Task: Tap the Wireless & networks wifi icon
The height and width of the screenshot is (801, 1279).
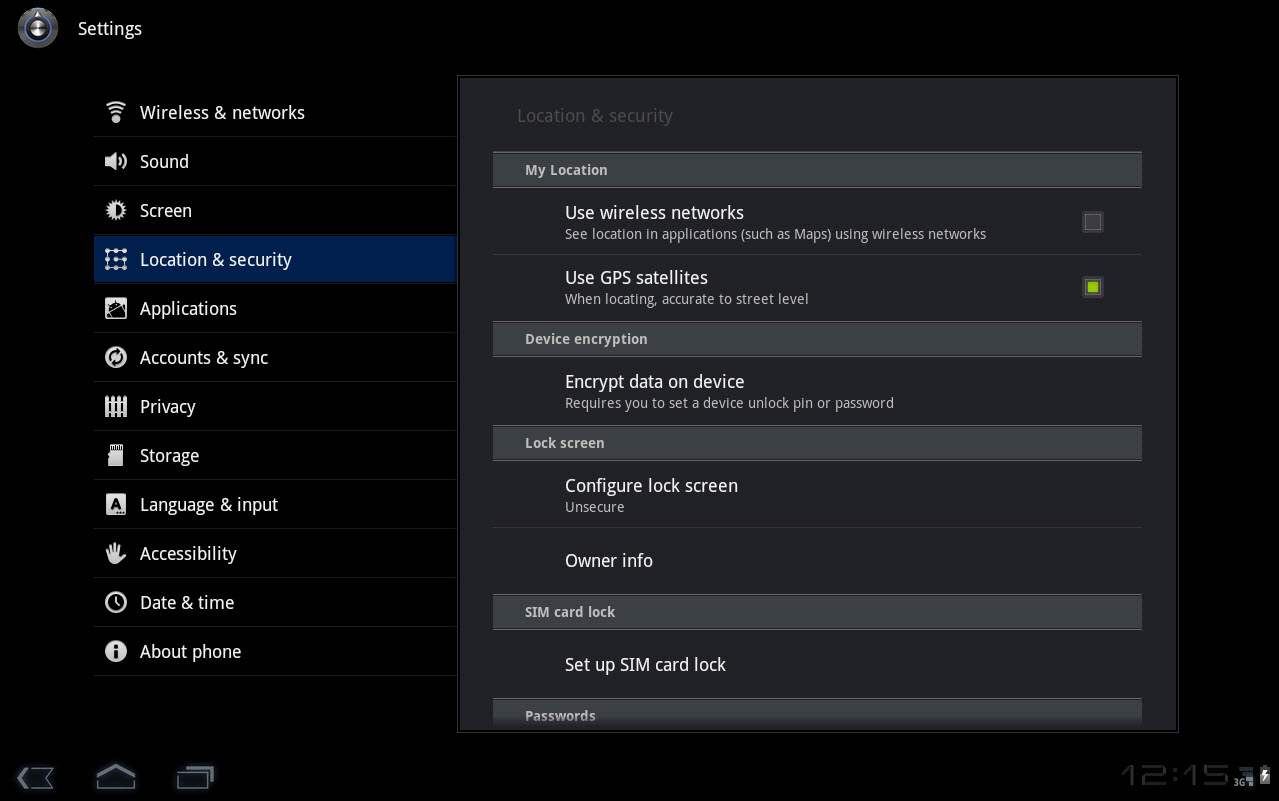Action: coord(116,112)
